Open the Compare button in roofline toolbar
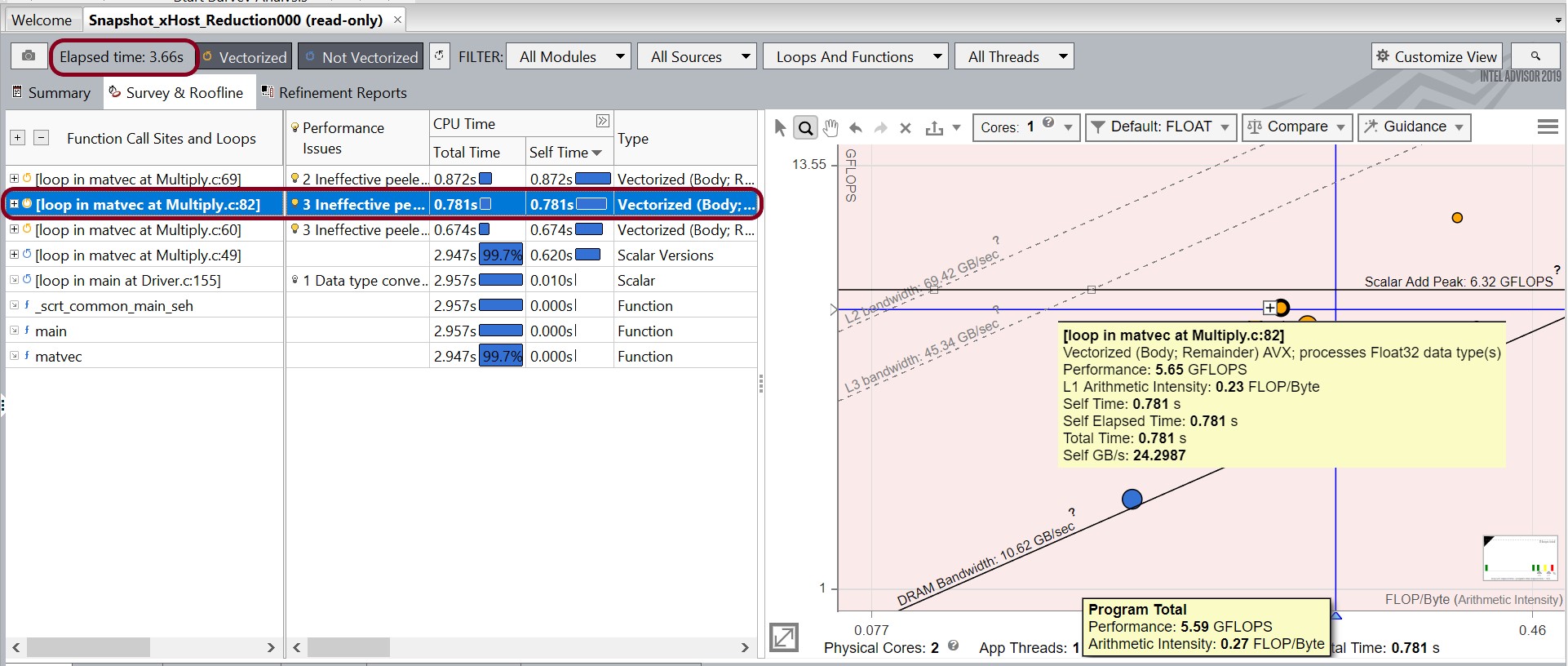Image resolution: width=1568 pixels, height=666 pixels. (1296, 127)
